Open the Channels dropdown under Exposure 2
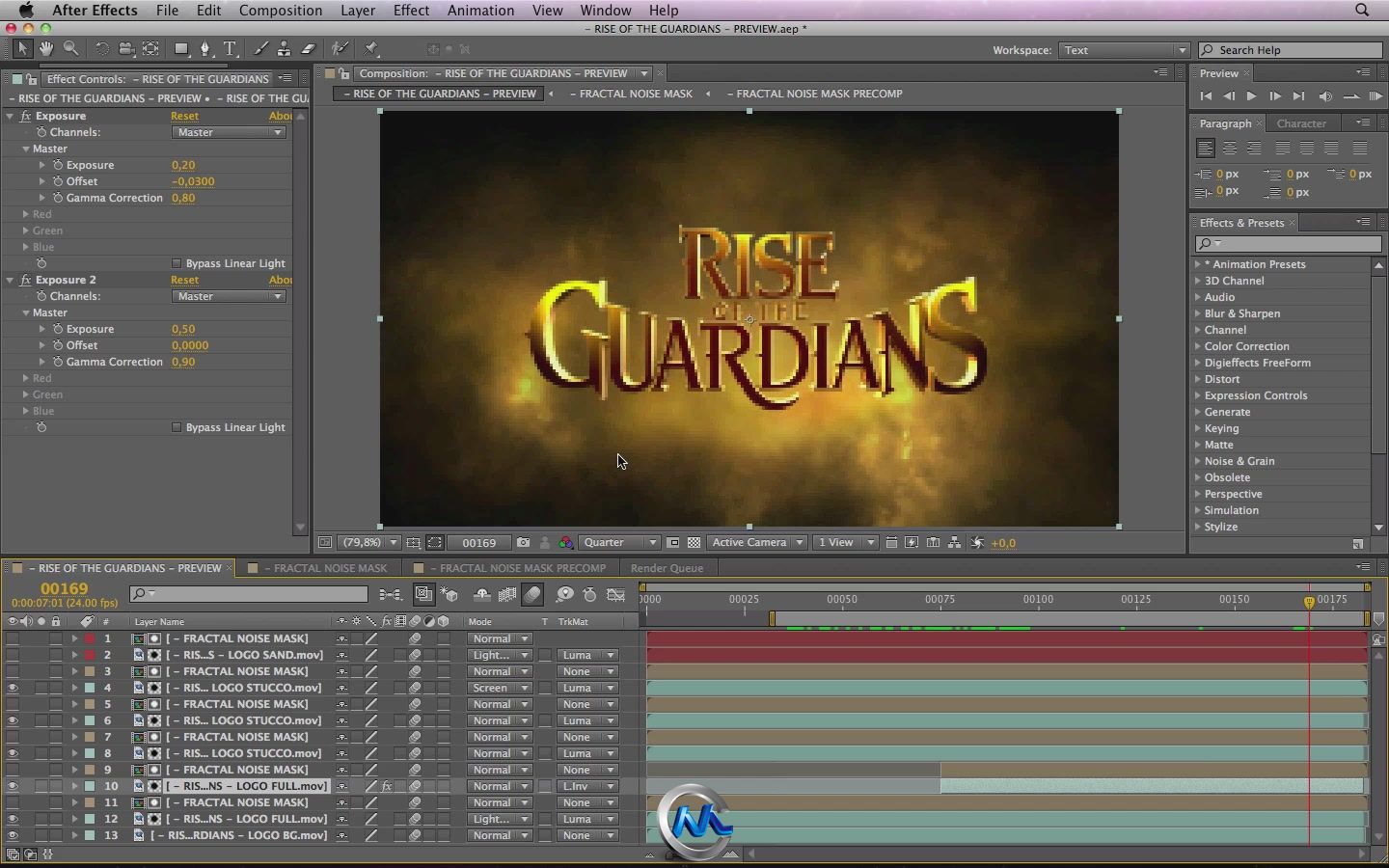Image resolution: width=1389 pixels, height=868 pixels. pyautogui.click(x=230, y=296)
